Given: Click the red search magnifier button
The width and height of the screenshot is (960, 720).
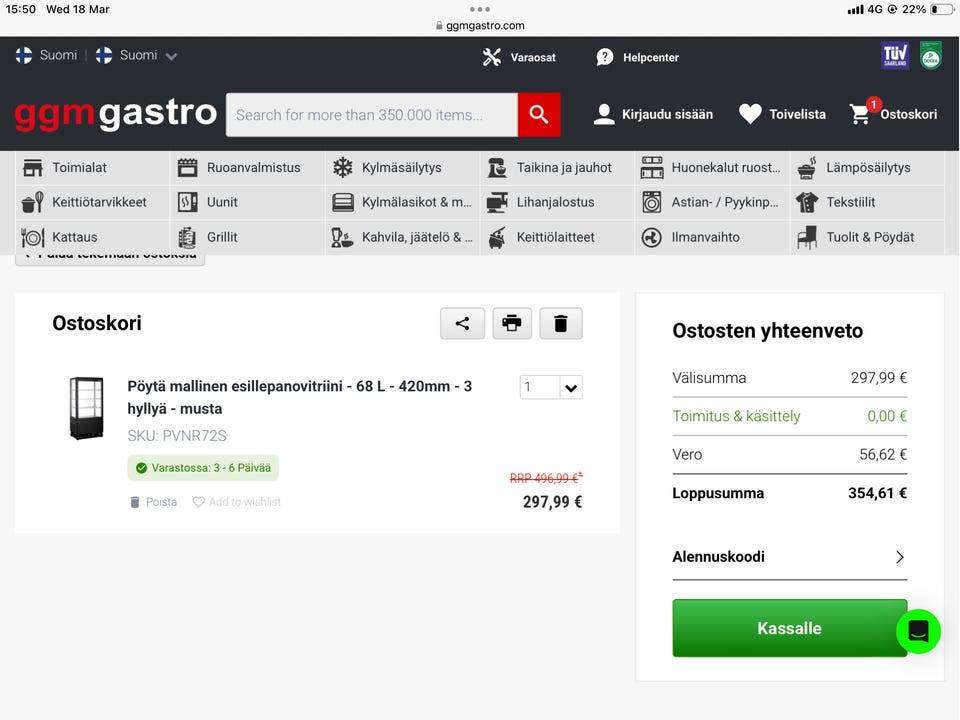Looking at the screenshot, I should [x=539, y=115].
